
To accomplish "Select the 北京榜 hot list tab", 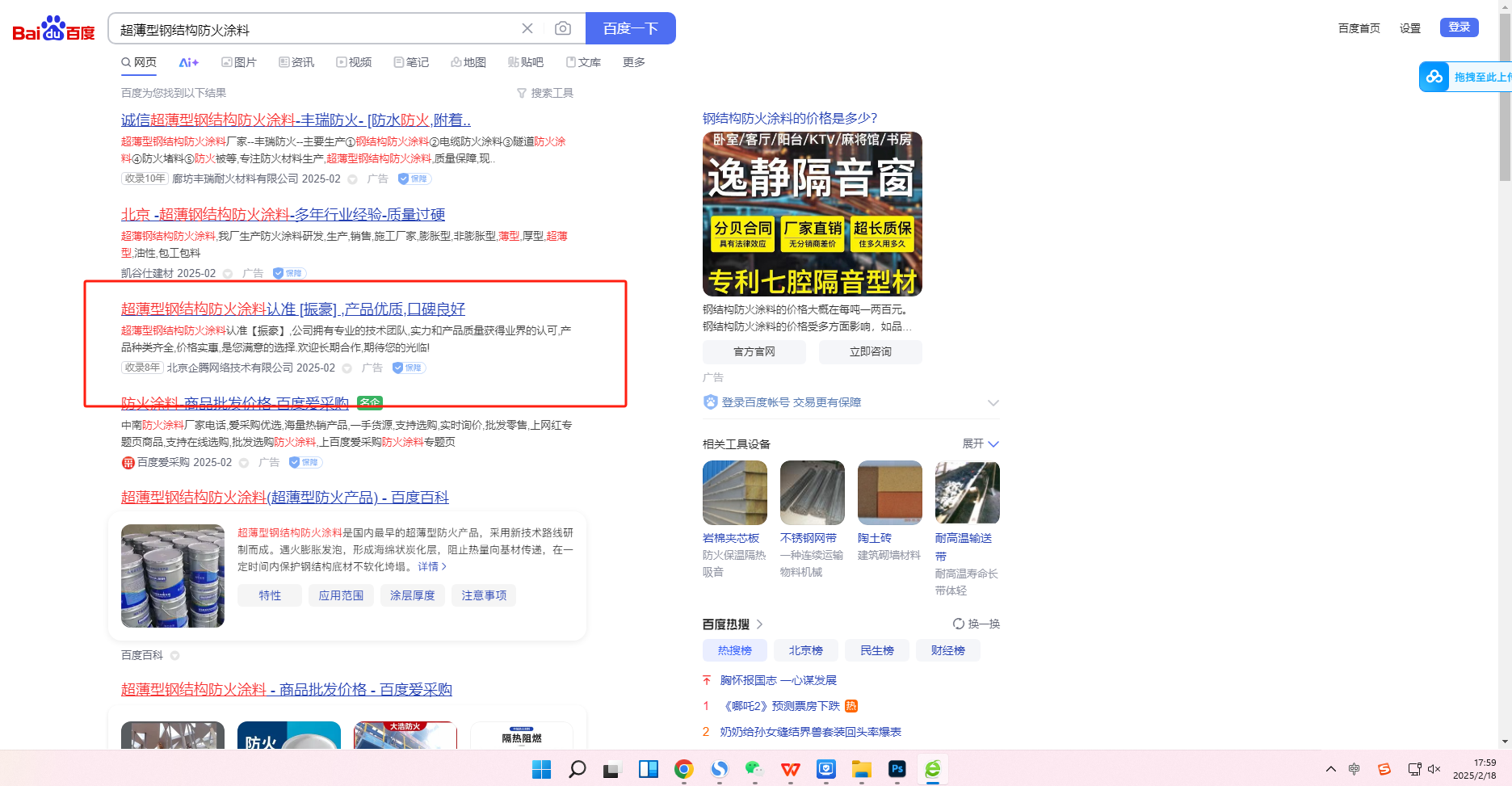I will coord(806,650).
